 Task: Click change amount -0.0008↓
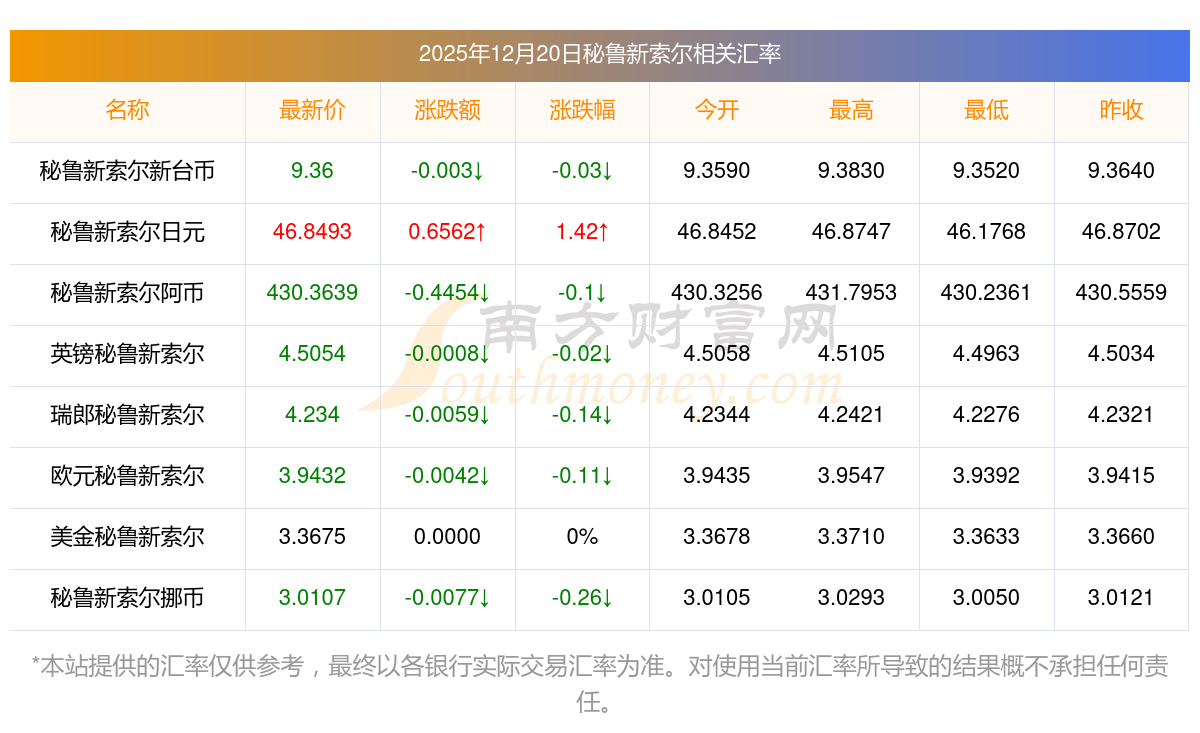click(447, 354)
